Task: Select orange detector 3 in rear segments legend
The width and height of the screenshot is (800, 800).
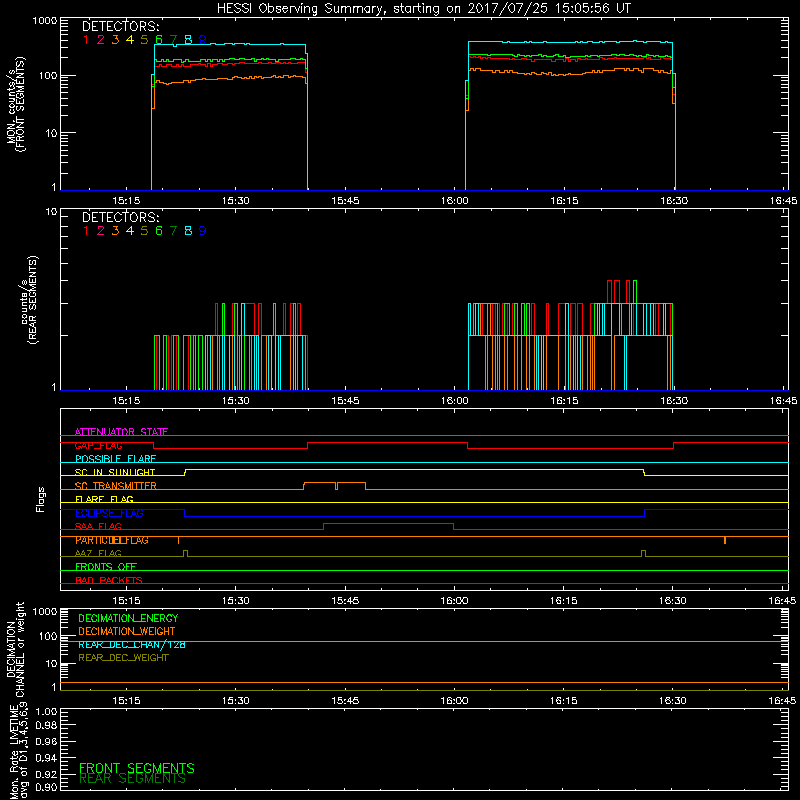Action: click(x=115, y=231)
